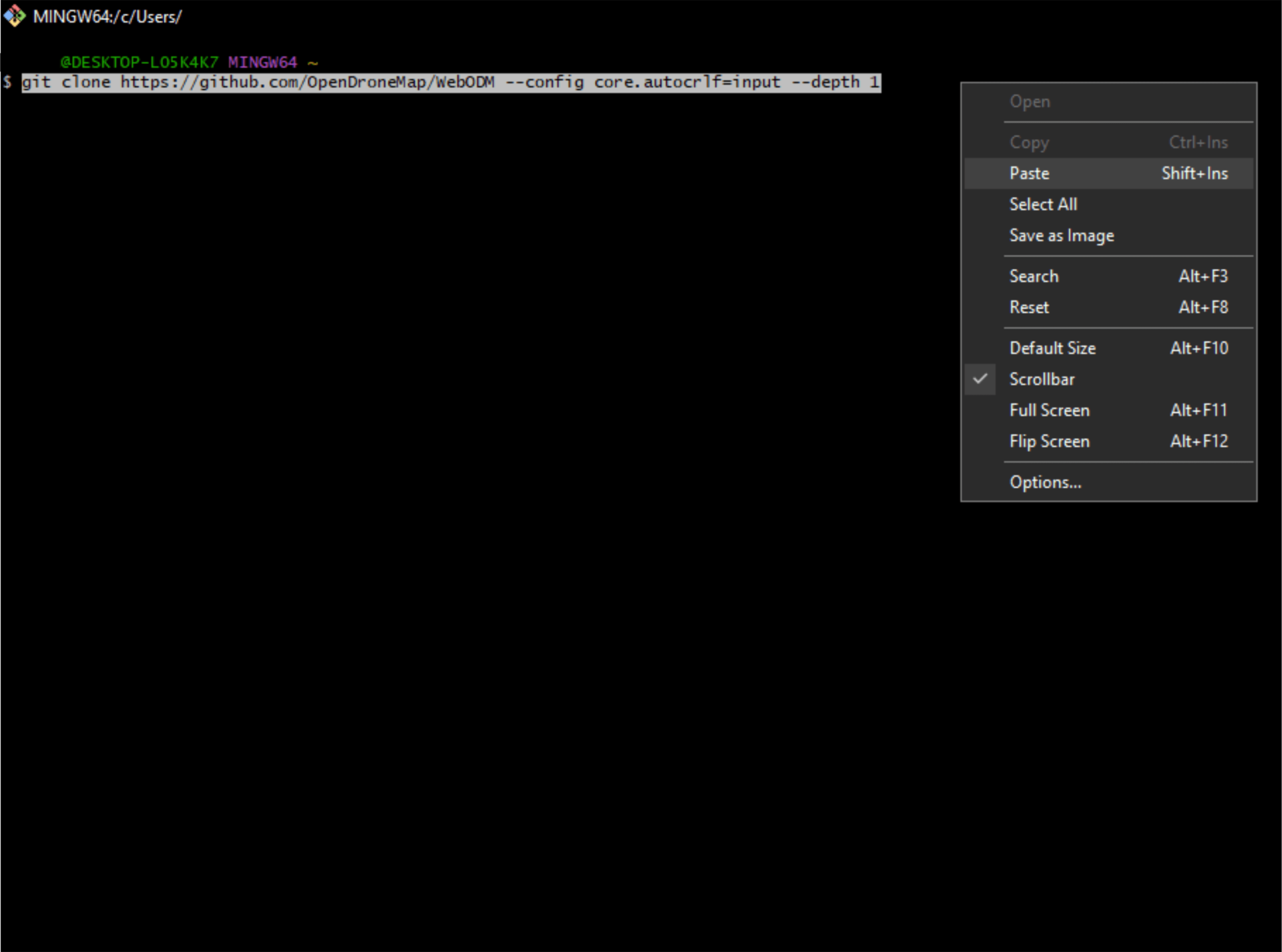
Task: Click the MINGW64:/c/Users/ window title
Action: pyautogui.click(x=107, y=17)
